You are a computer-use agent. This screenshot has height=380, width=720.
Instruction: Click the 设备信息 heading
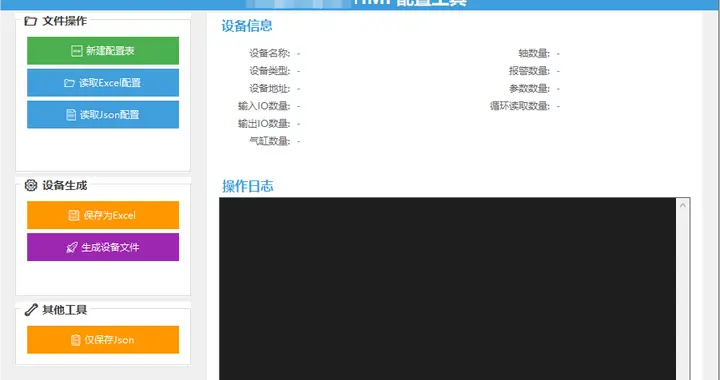pyautogui.click(x=247, y=26)
